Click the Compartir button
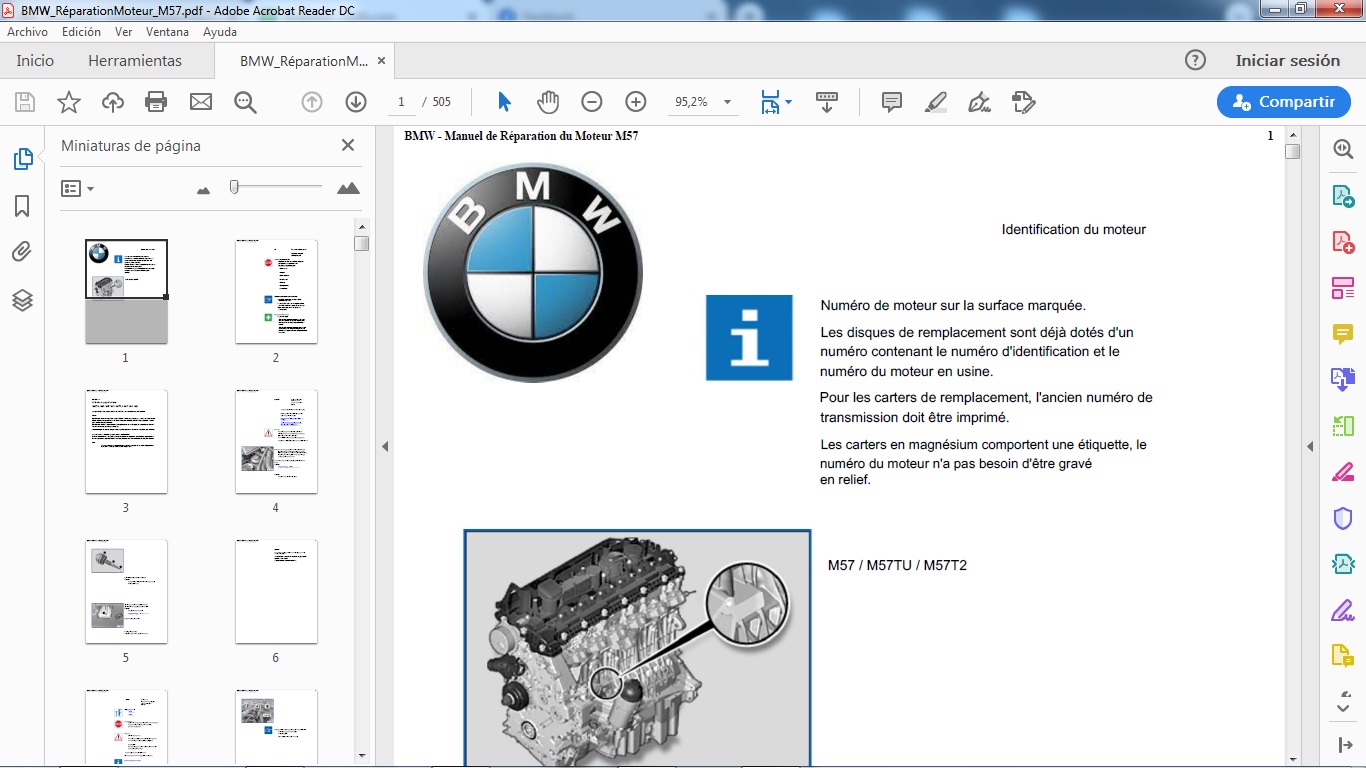Viewport: 1366px width, 768px height. (1283, 101)
